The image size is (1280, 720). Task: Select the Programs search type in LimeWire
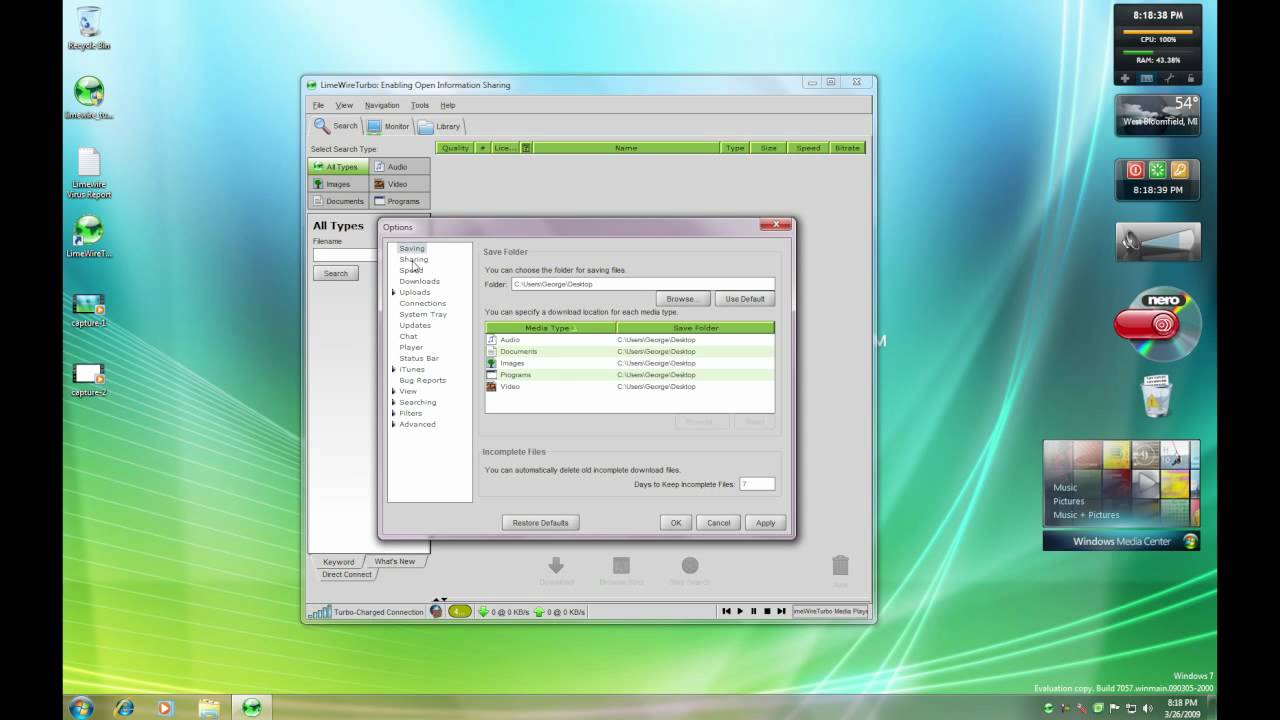[399, 201]
